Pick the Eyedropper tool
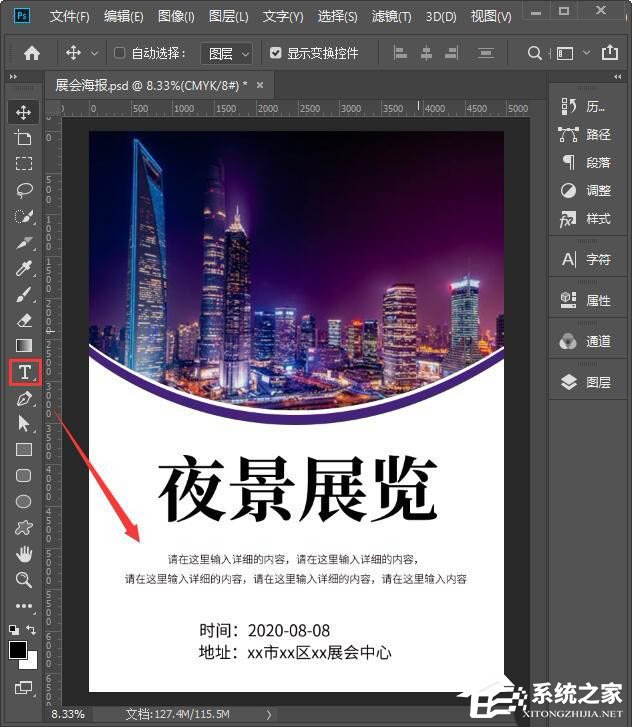This screenshot has width=632, height=727. point(24,268)
